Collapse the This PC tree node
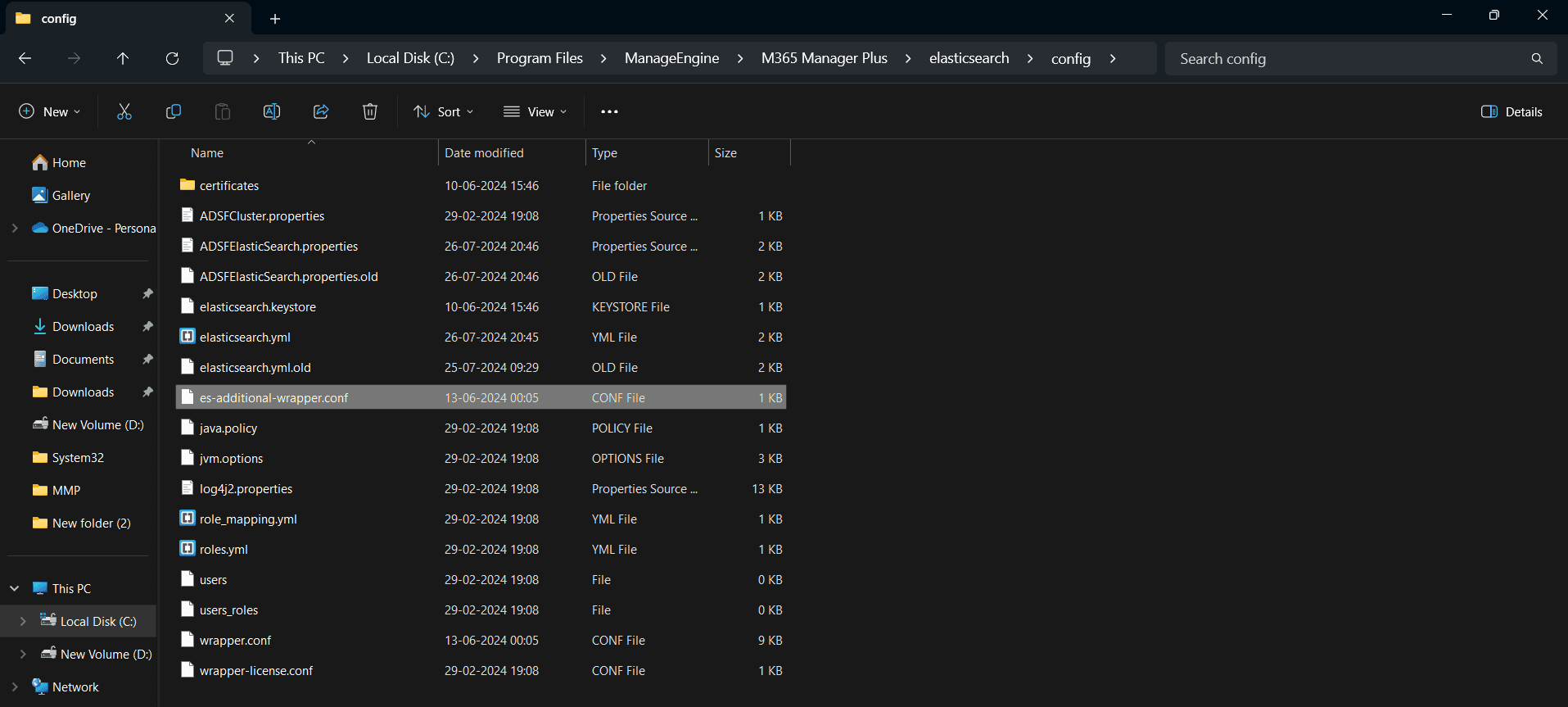This screenshot has height=707, width=1568. click(15, 589)
